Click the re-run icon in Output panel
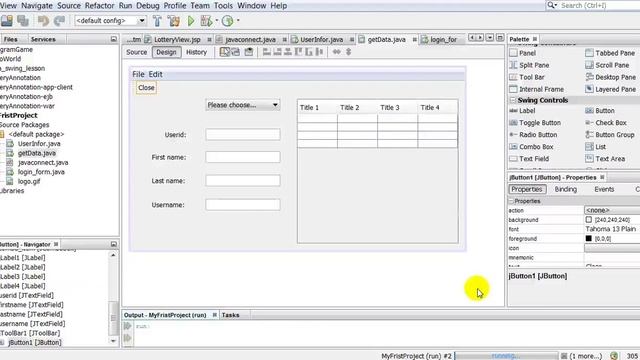 128,326
